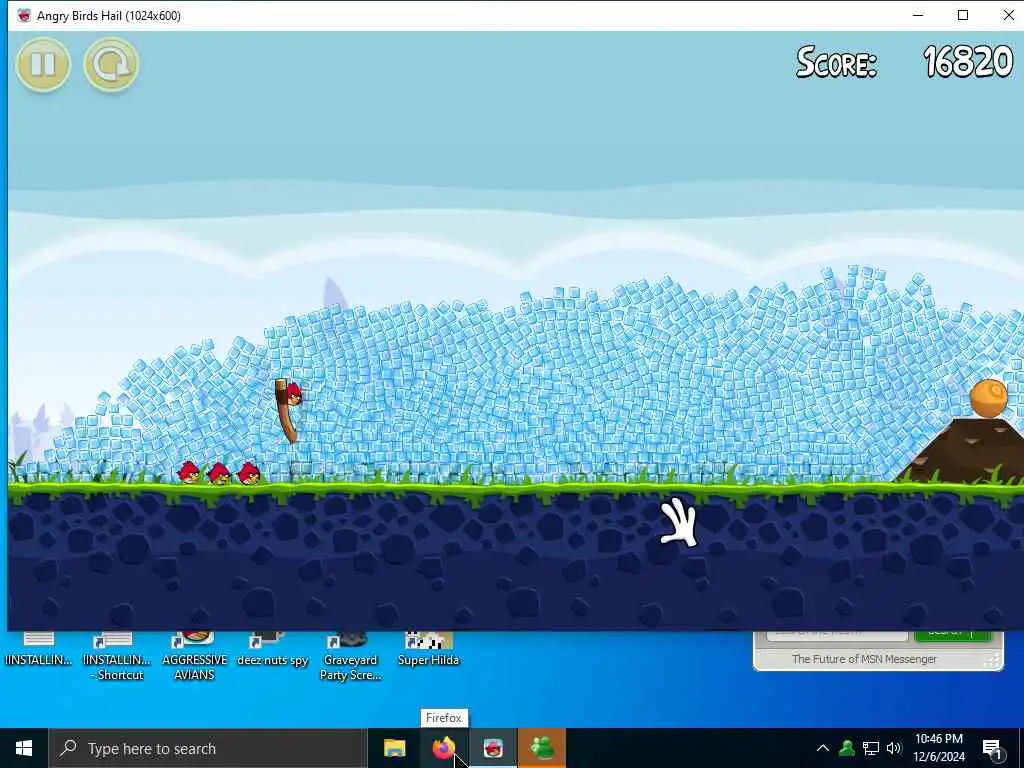Click the orange ball on the dirt hill

point(988,398)
